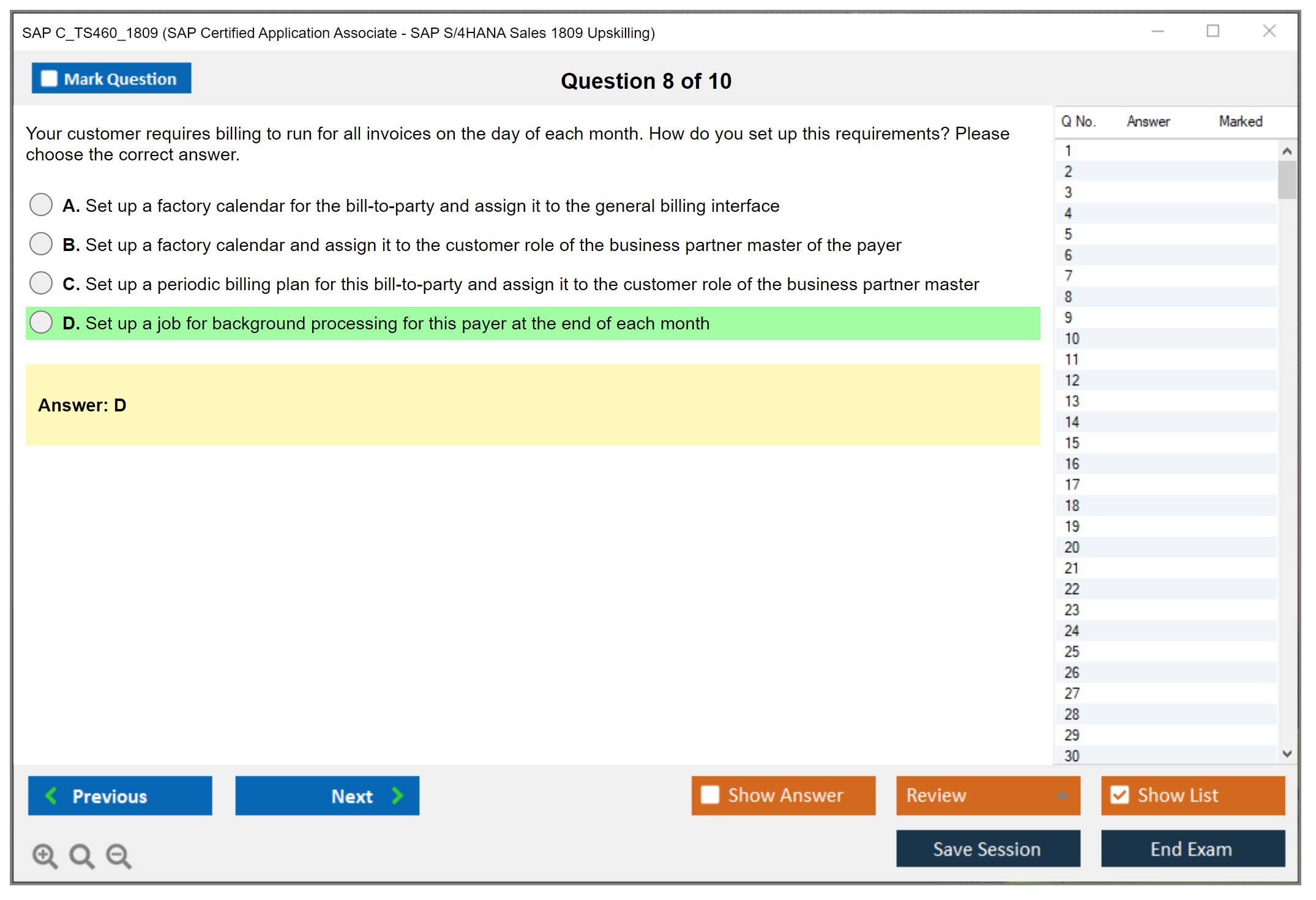The image size is (1316, 900).
Task: Click the question list scrollbar thumb
Action: [x=1286, y=179]
